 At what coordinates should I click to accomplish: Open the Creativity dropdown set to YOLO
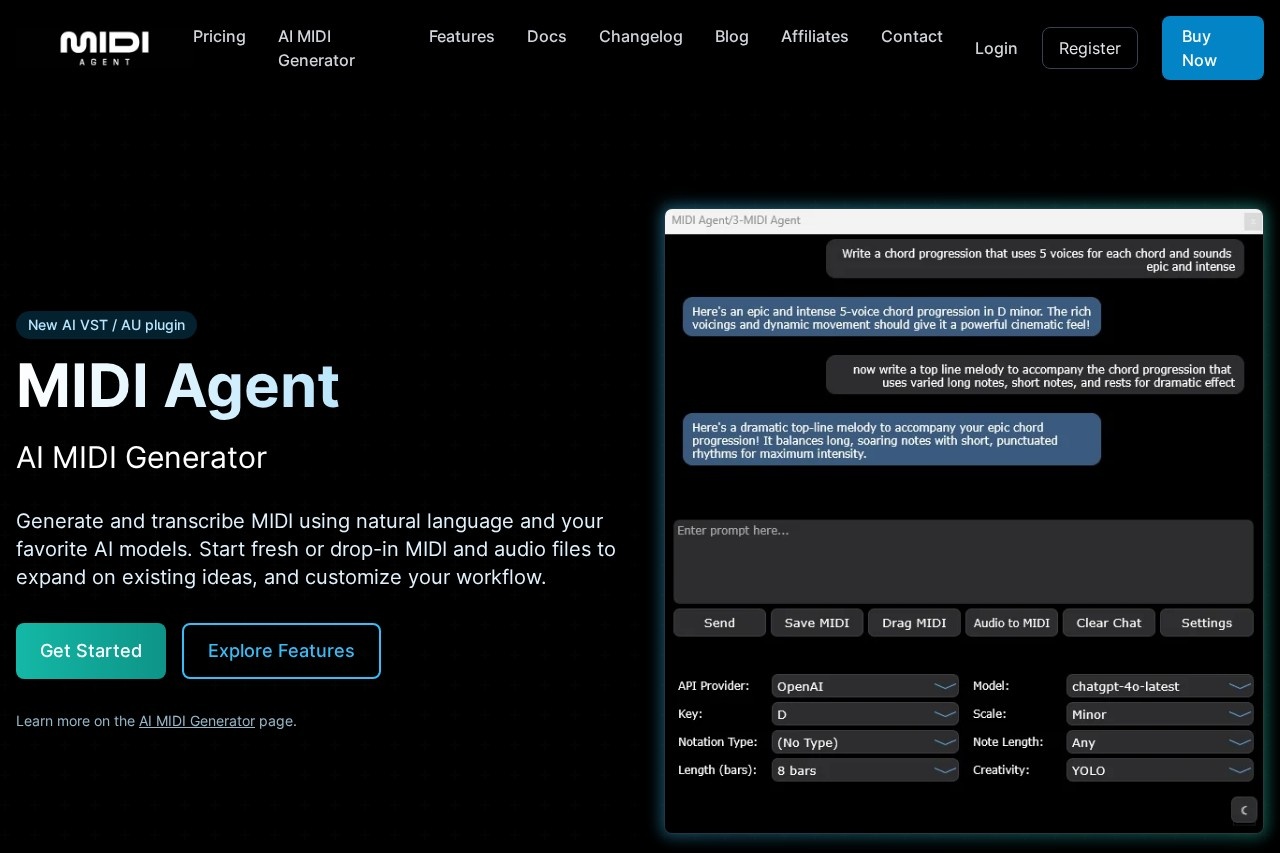click(1159, 769)
